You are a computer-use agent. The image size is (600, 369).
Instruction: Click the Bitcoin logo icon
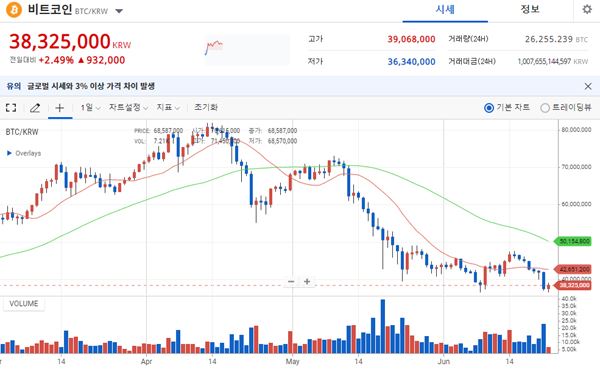point(14,10)
